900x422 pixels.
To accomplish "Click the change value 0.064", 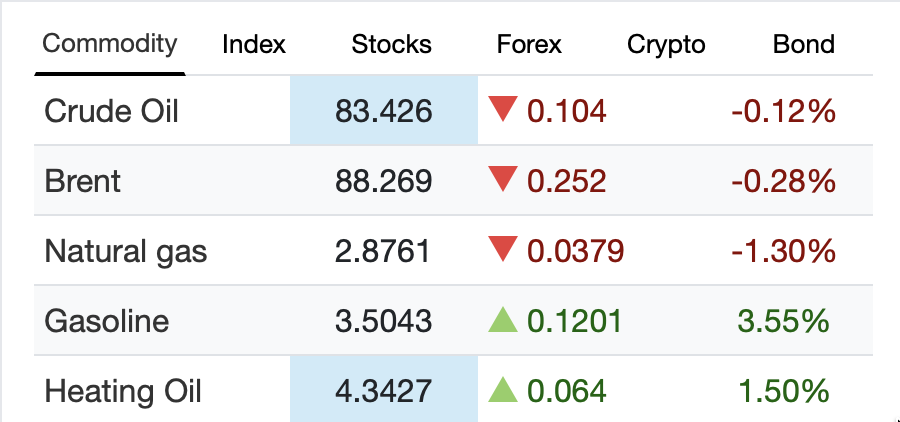I will click(x=567, y=392).
